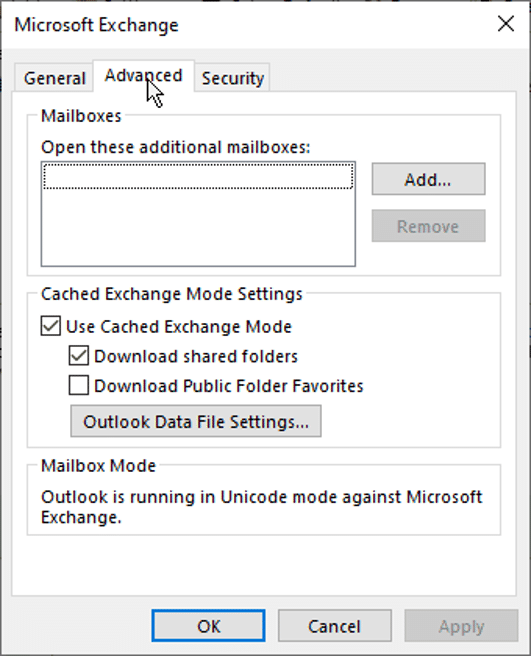Click the 'Download Public Folder Favorites' label text

[x=228, y=386]
